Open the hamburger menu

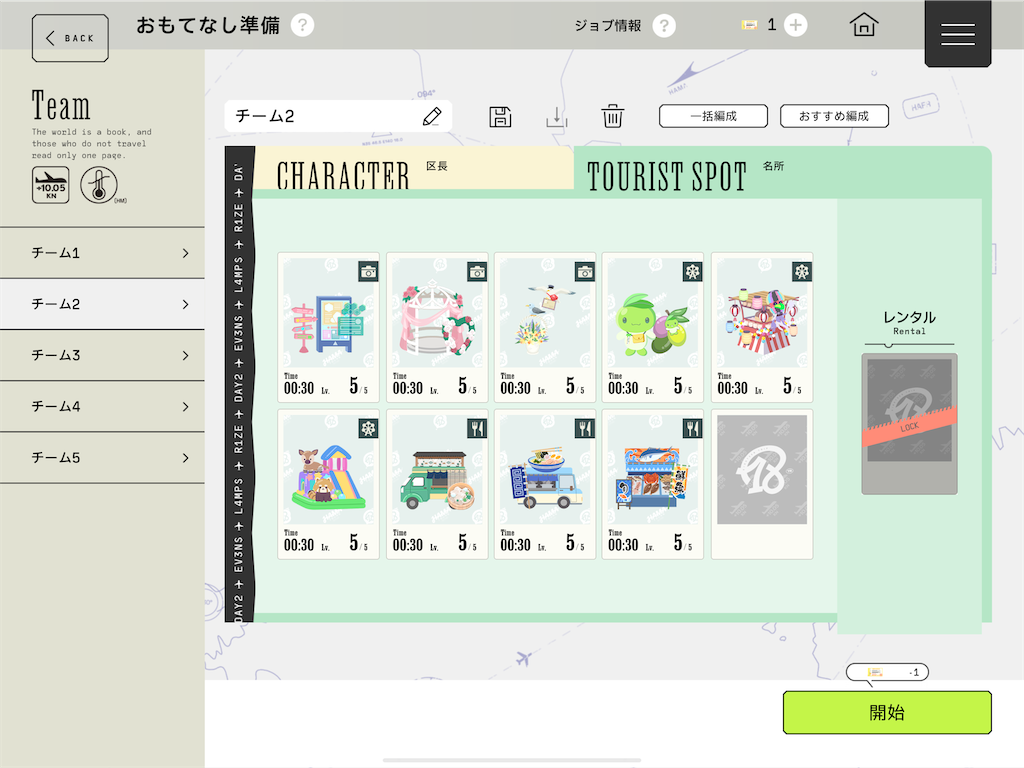tap(958, 33)
